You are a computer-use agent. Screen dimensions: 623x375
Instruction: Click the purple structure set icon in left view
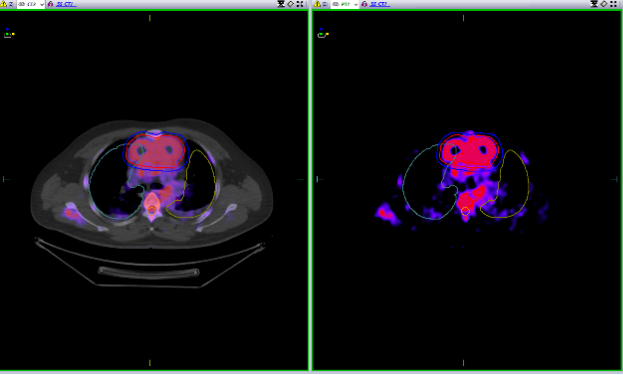[x=50, y=4]
